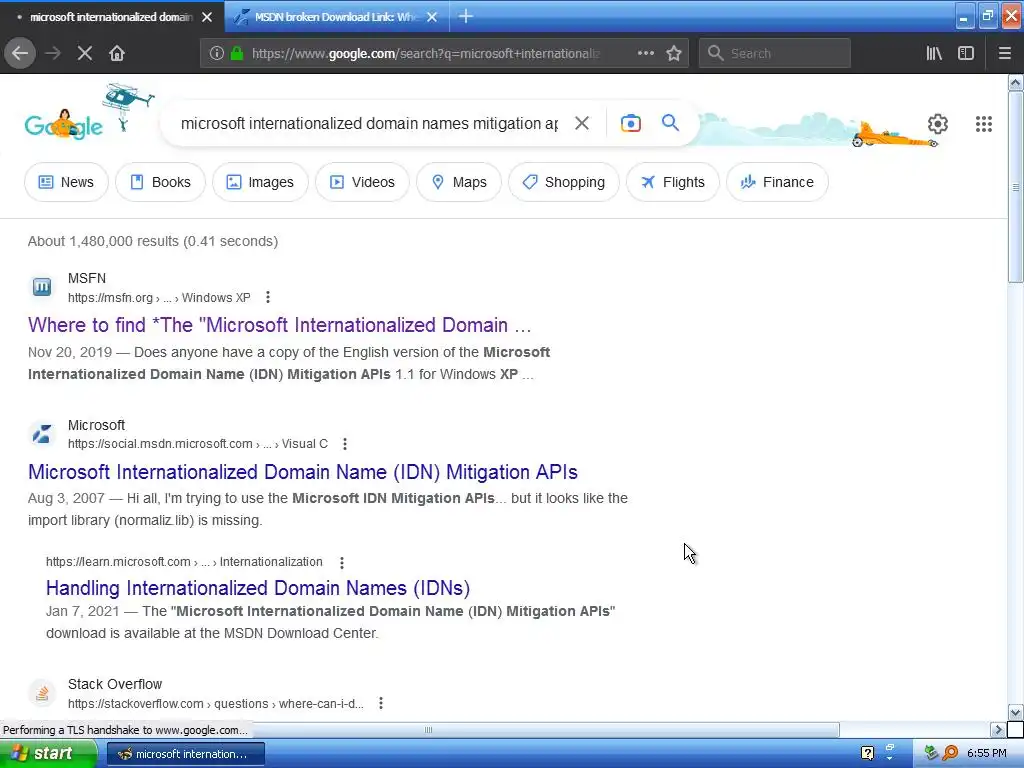Click the URL address field
This screenshot has width=1024, height=768.
(x=426, y=54)
